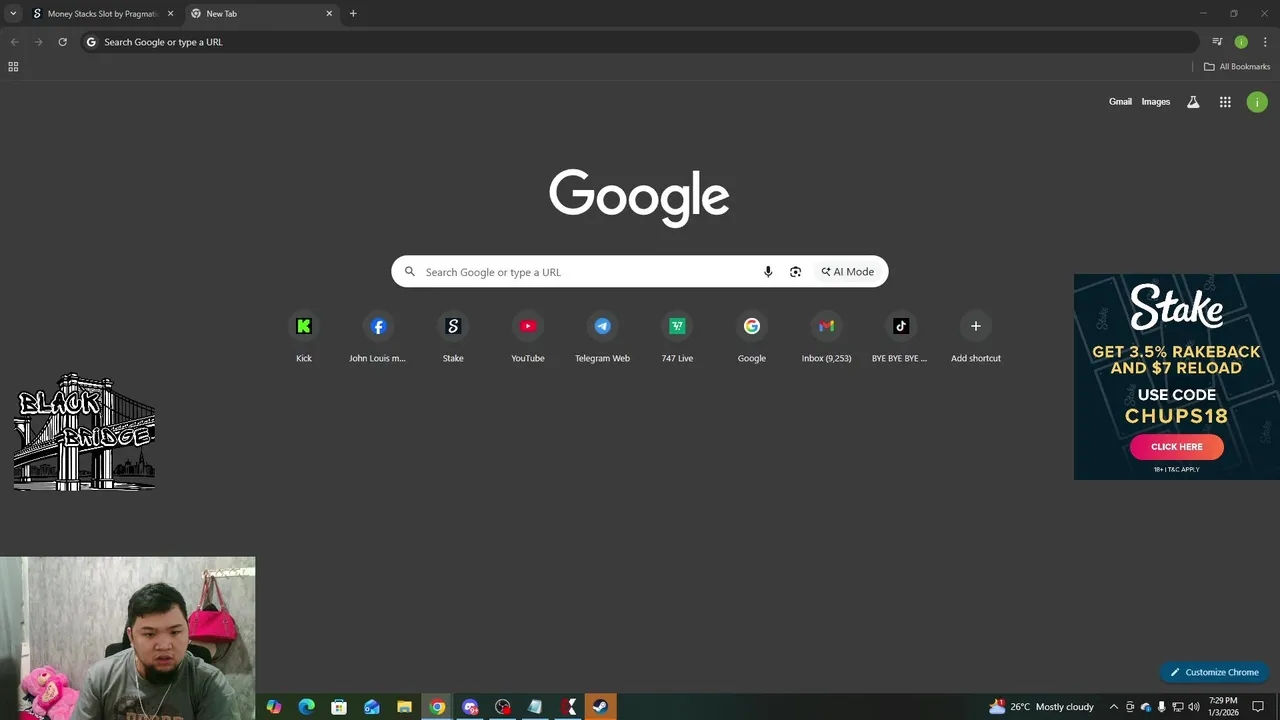Screen dimensions: 1280x720
Task: Open the 747 Live shortcut
Action: pyautogui.click(x=677, y=326)
